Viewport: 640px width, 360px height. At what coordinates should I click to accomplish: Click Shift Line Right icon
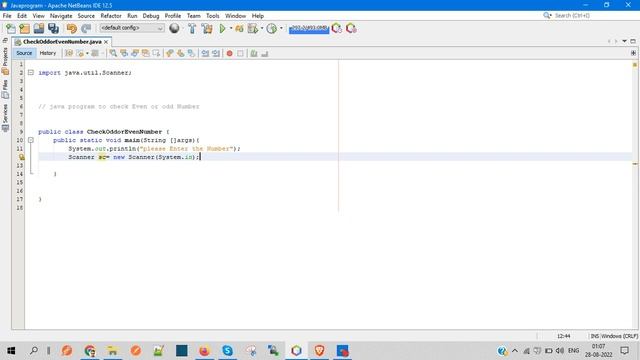[x=216, y=53]
